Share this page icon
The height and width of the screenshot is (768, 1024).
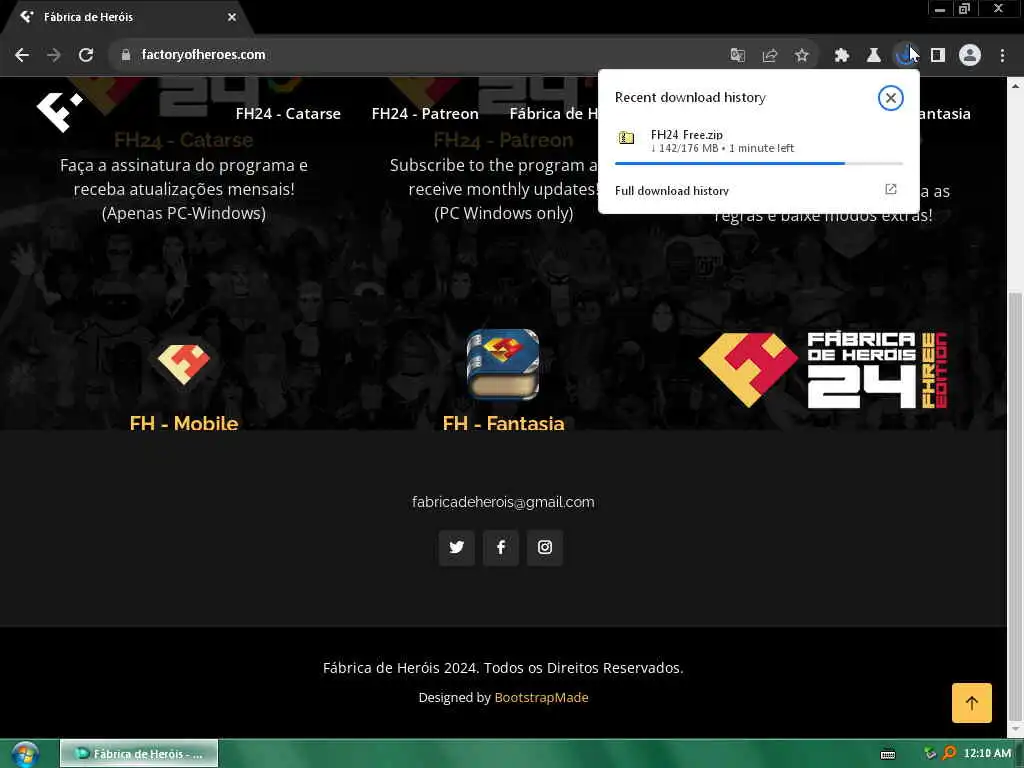[x=770, y=56]
